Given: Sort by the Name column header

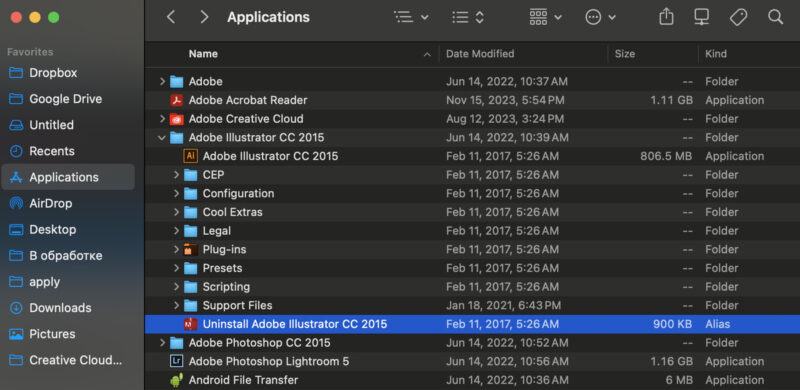Looking at the screenshot, I should coord(203,54).
